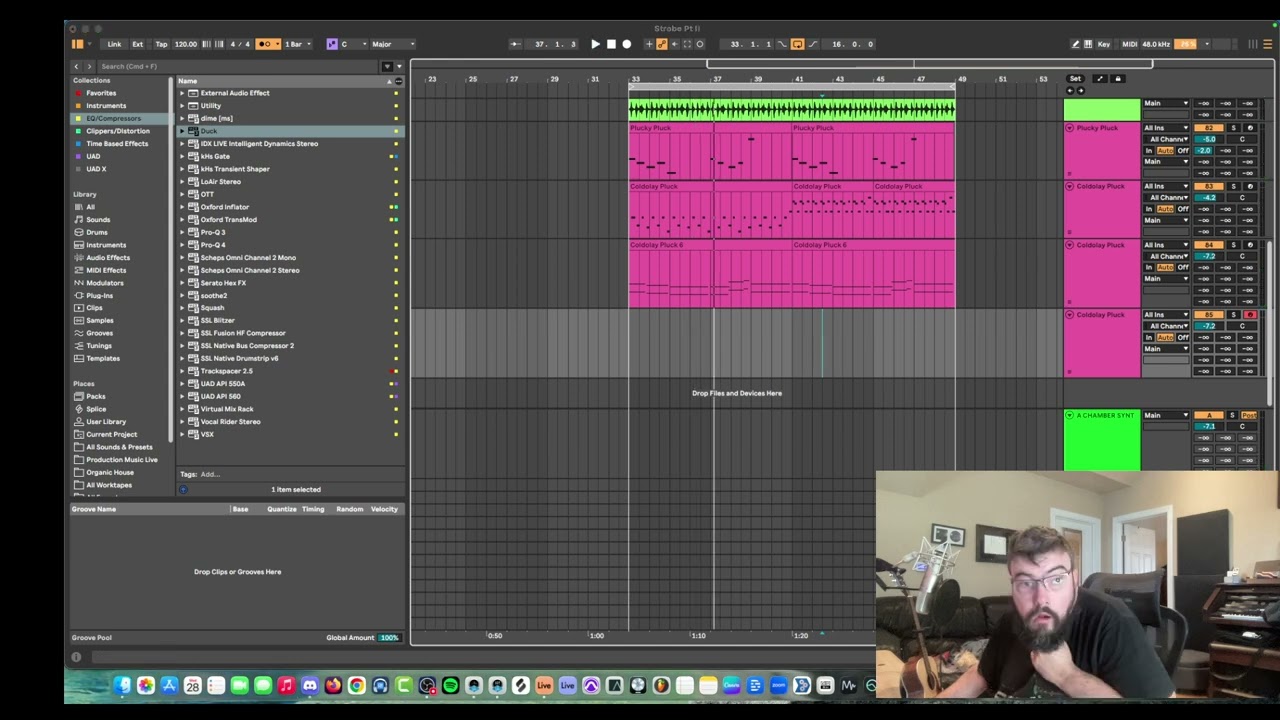Toggle the Session Record circle button
This screenshot has height=720, width=1280.
tap(700, 44)
